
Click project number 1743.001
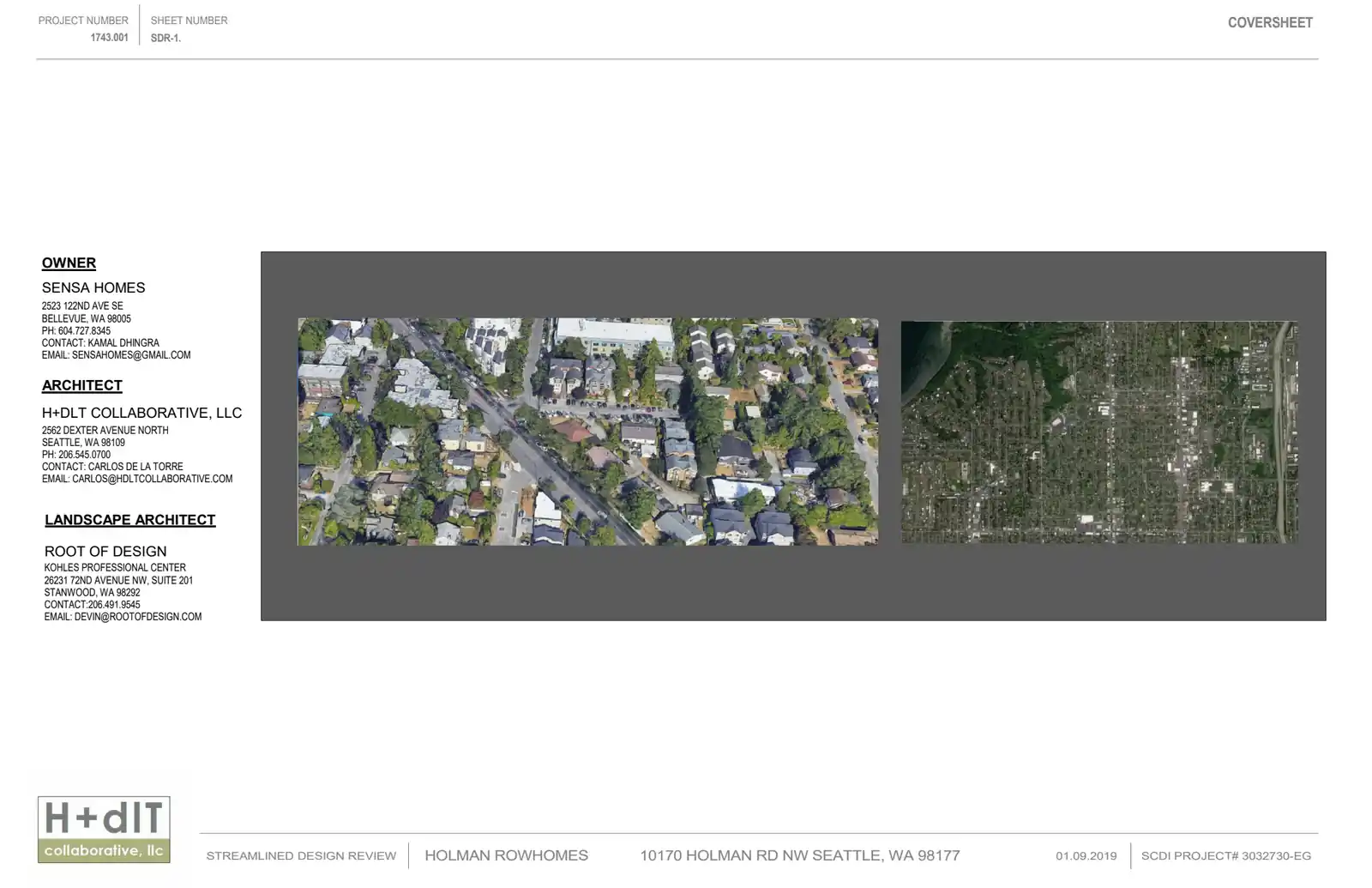pyautogui.click(x=110, y=38)
